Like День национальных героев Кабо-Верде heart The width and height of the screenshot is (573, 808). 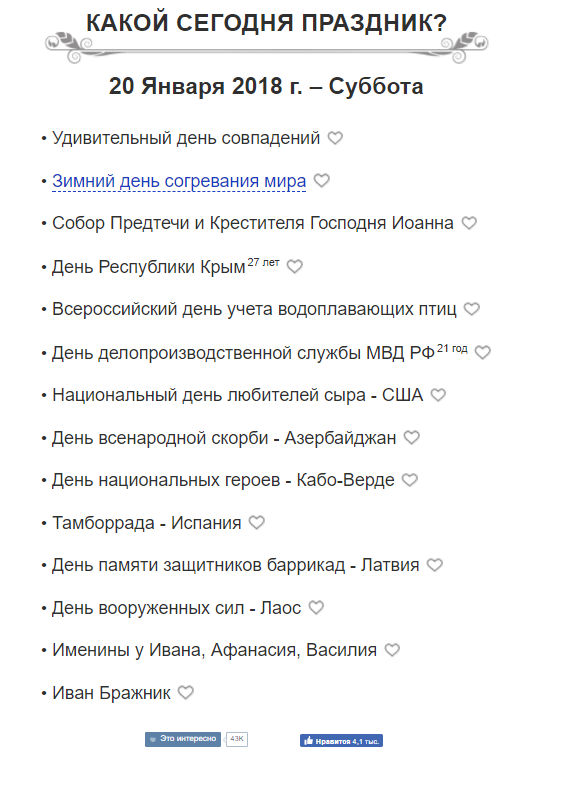pyautogui.click(x=410, y=480)
